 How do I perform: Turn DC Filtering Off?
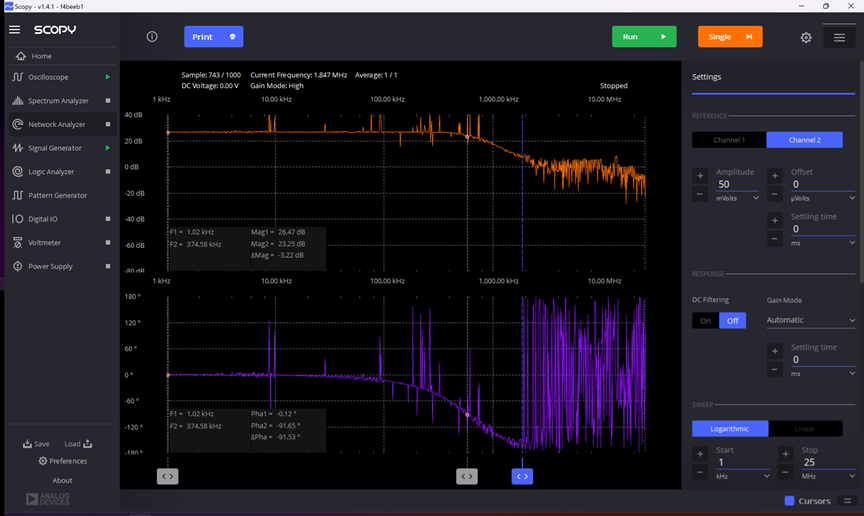point(732,321)
